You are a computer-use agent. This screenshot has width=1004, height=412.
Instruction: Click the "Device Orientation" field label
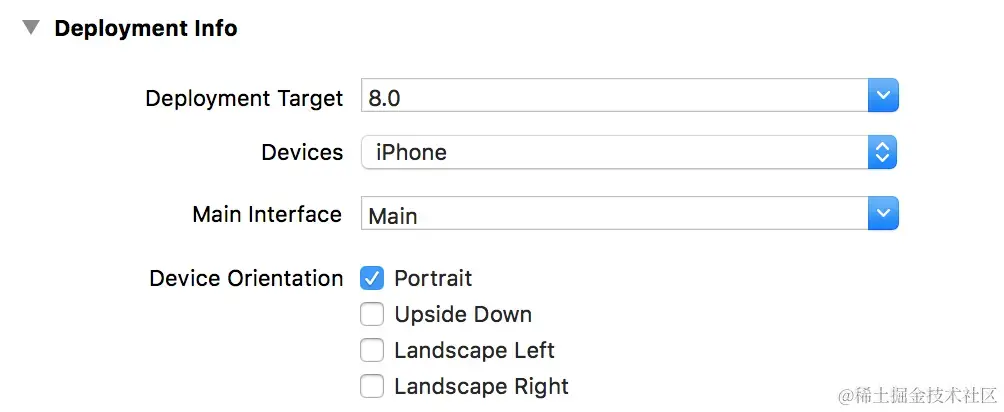pos(246,278)
